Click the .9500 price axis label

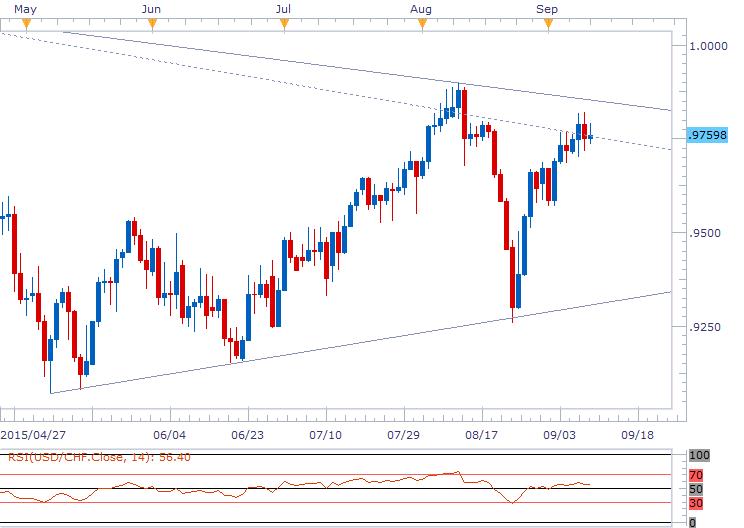[x=705, y=233]
